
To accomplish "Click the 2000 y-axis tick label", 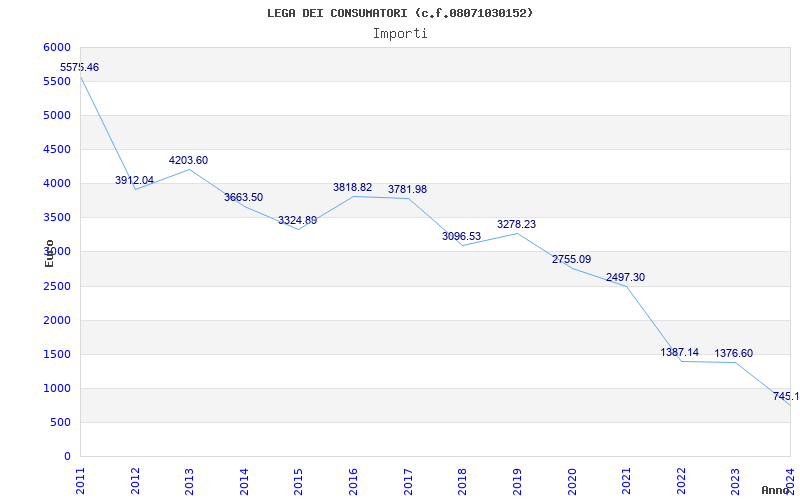I will pos(58,320).
